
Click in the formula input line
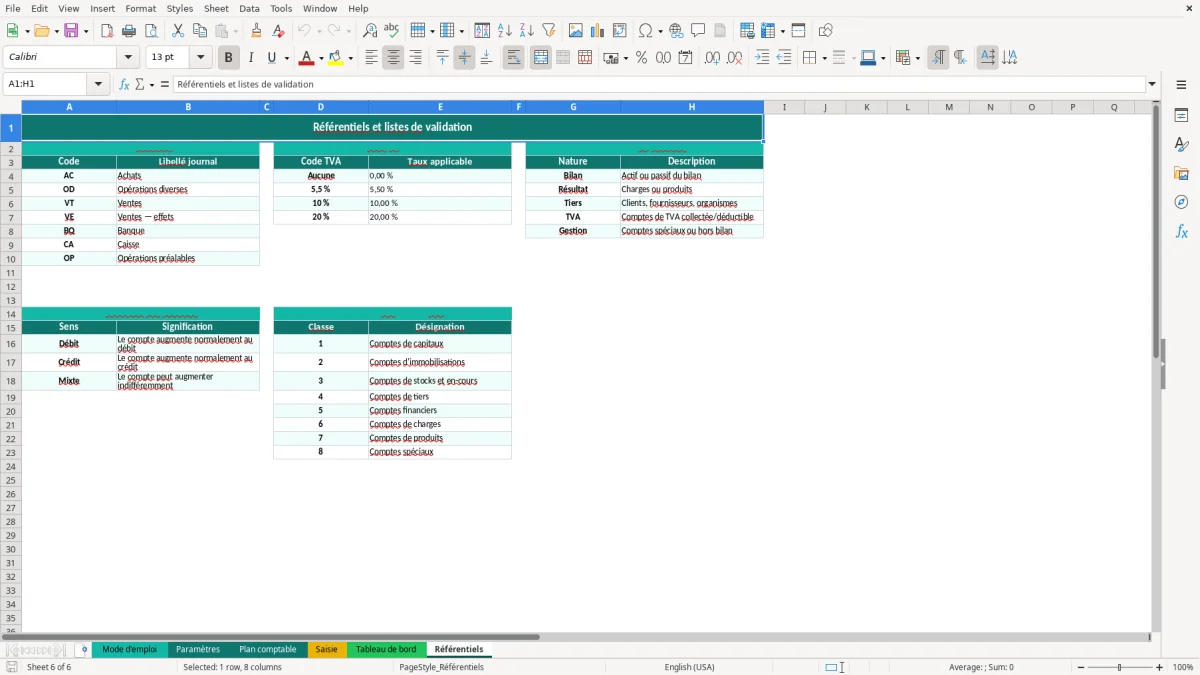click(x=658, y=85)
